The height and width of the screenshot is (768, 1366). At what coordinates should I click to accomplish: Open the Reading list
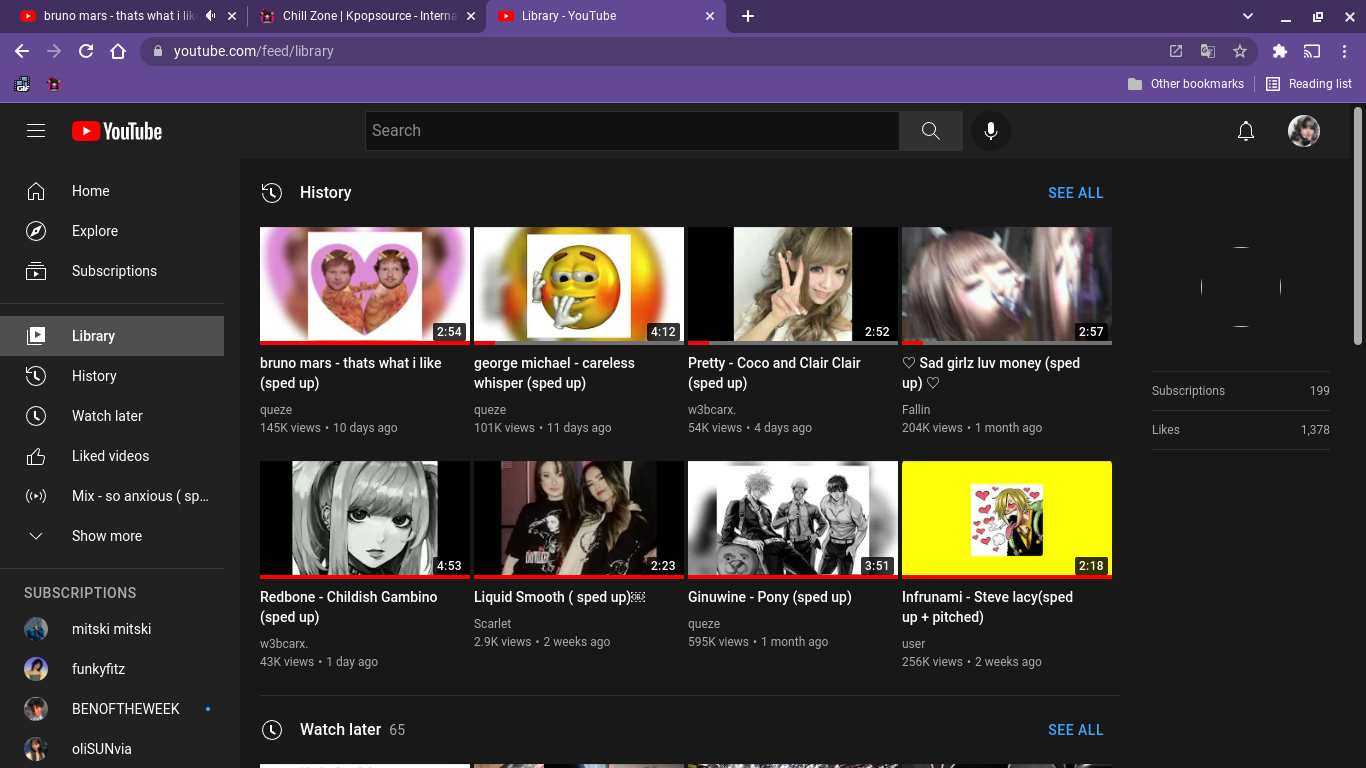(1309, 84)
